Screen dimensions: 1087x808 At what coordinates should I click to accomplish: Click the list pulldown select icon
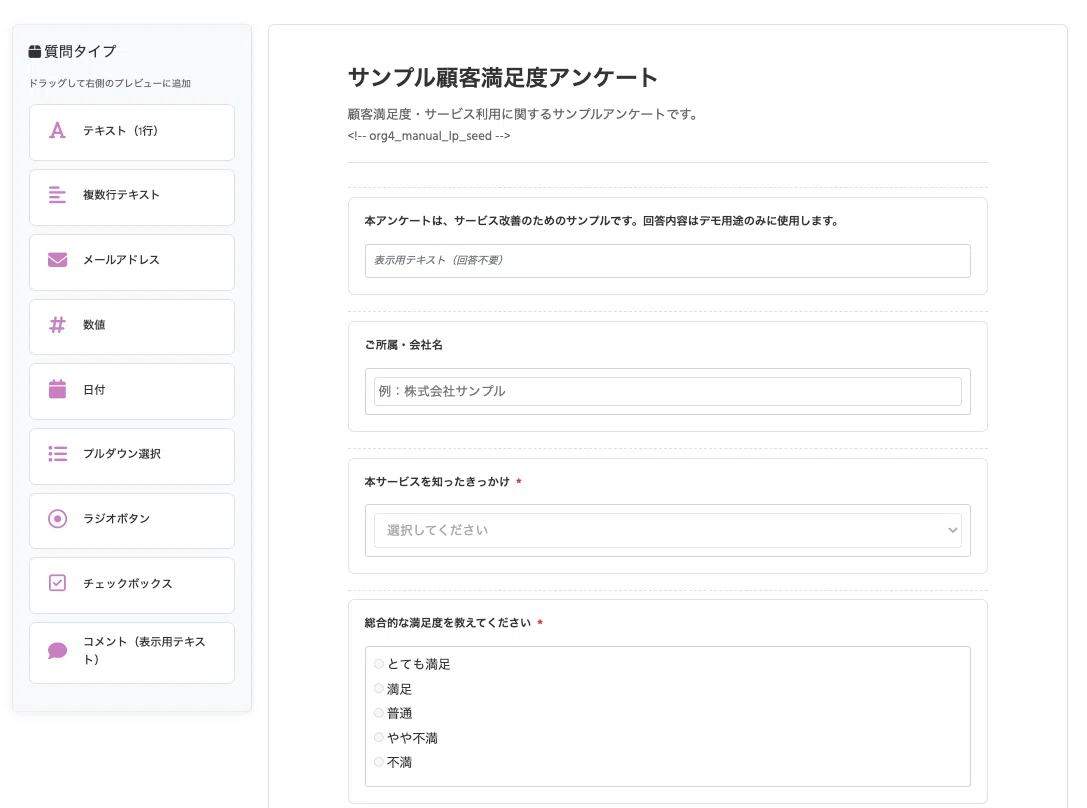pos(58,454)
